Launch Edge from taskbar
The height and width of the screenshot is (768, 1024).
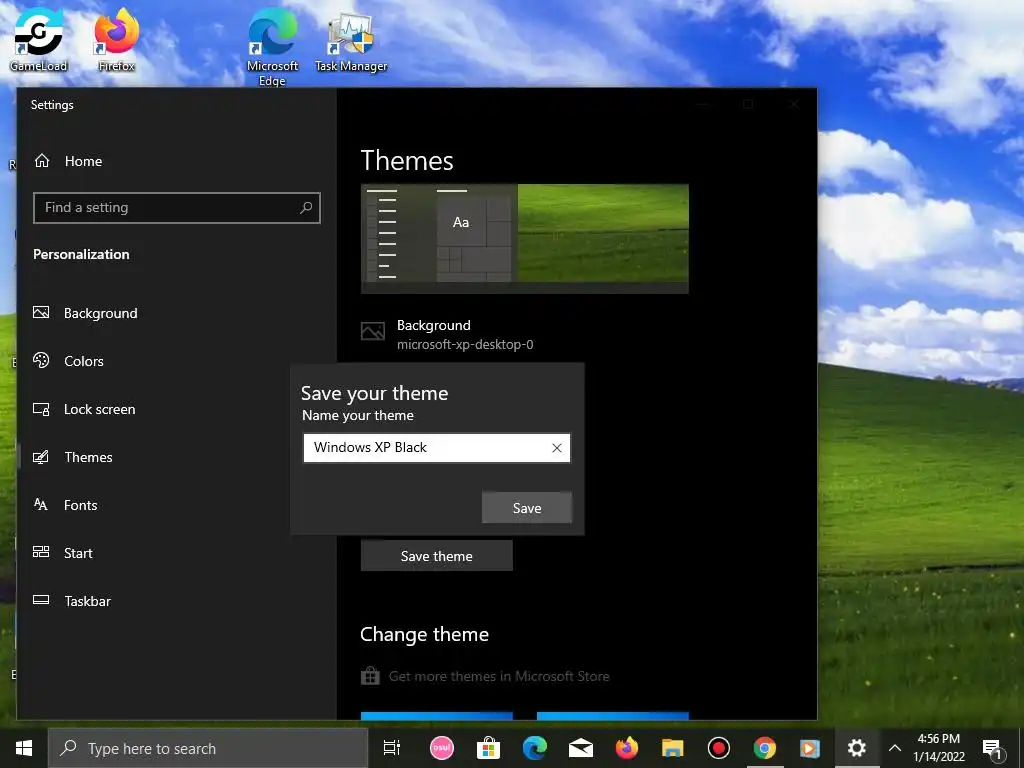534,748
